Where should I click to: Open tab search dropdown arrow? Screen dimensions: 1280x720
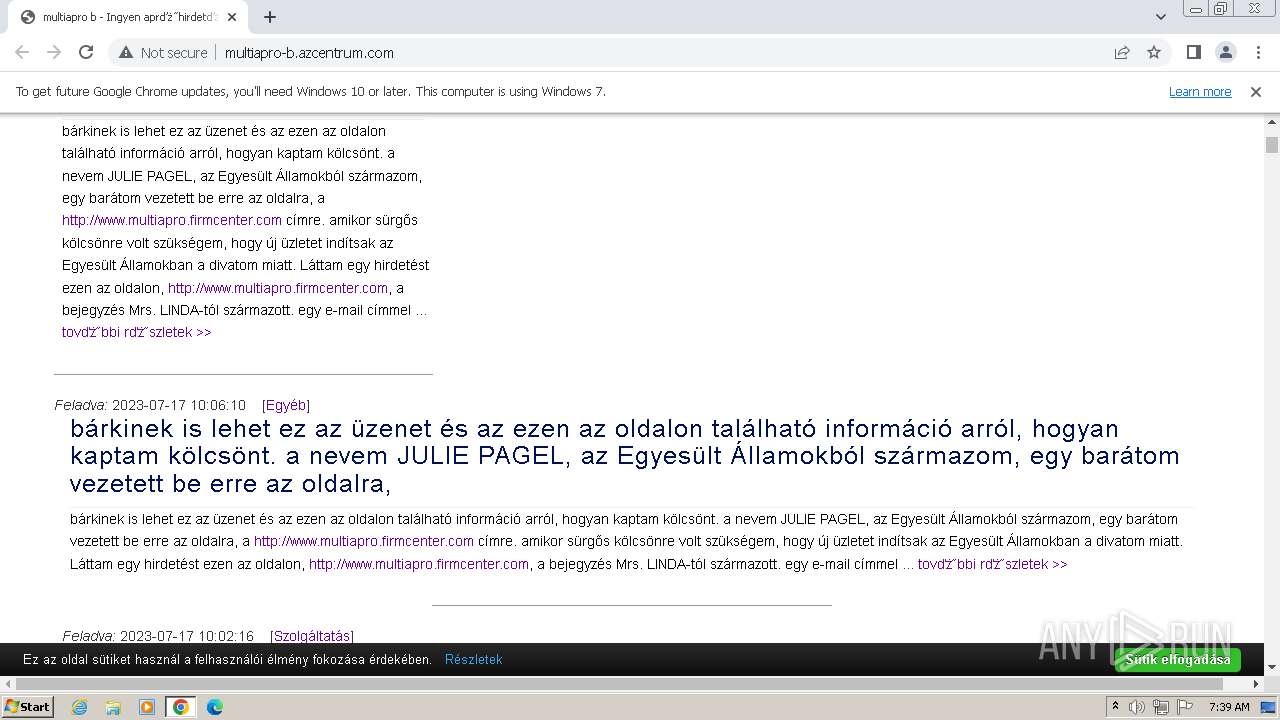point(1161,17)
